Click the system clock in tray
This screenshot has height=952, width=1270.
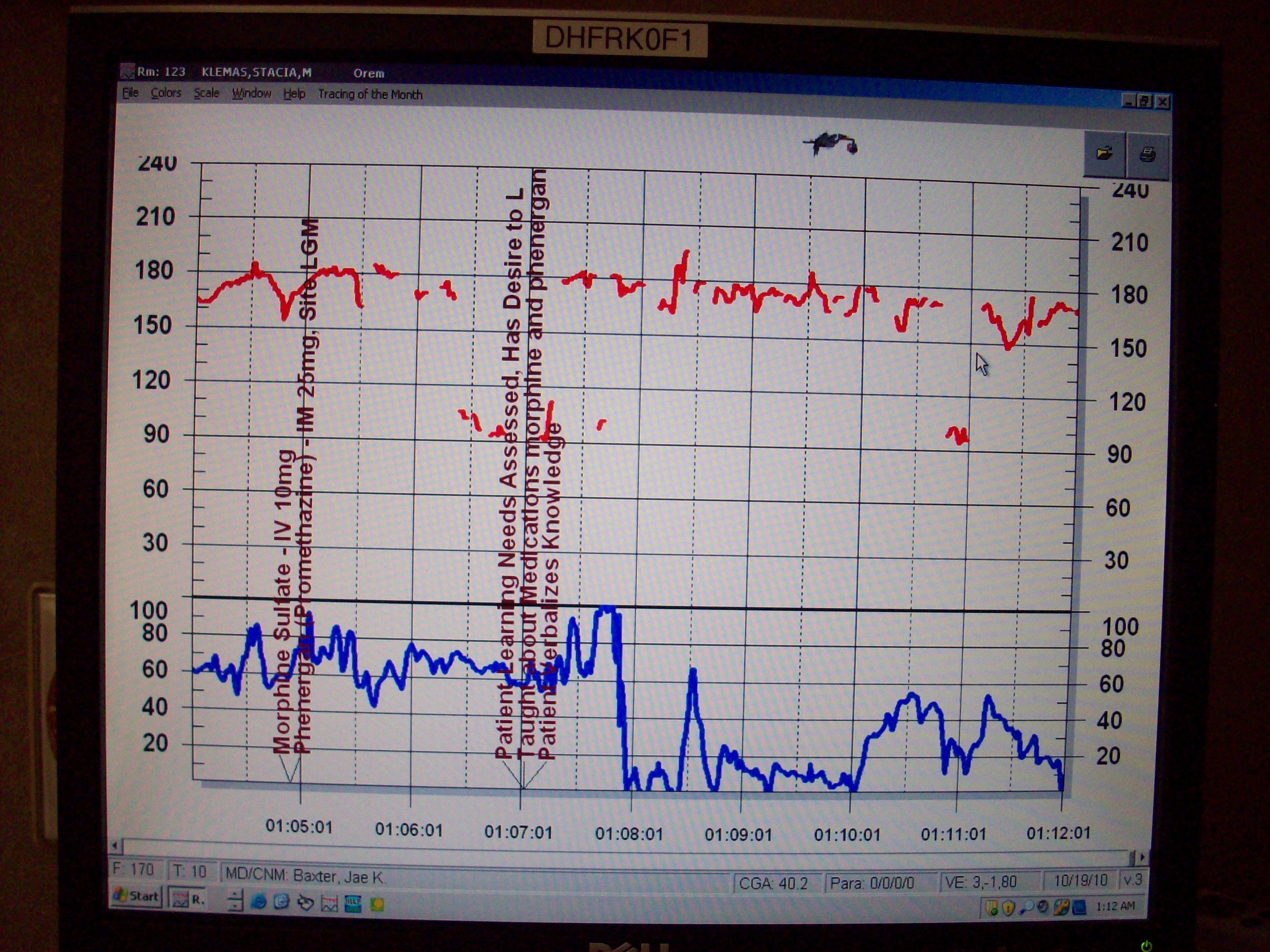[1115, 906]
